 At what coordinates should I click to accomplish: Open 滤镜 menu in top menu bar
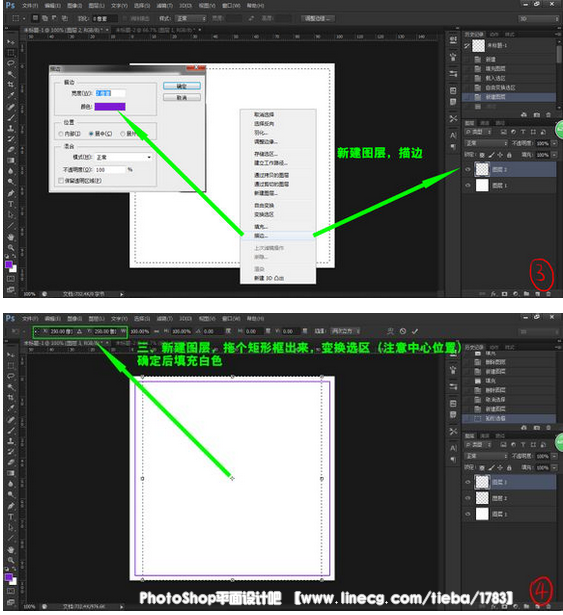164,5
